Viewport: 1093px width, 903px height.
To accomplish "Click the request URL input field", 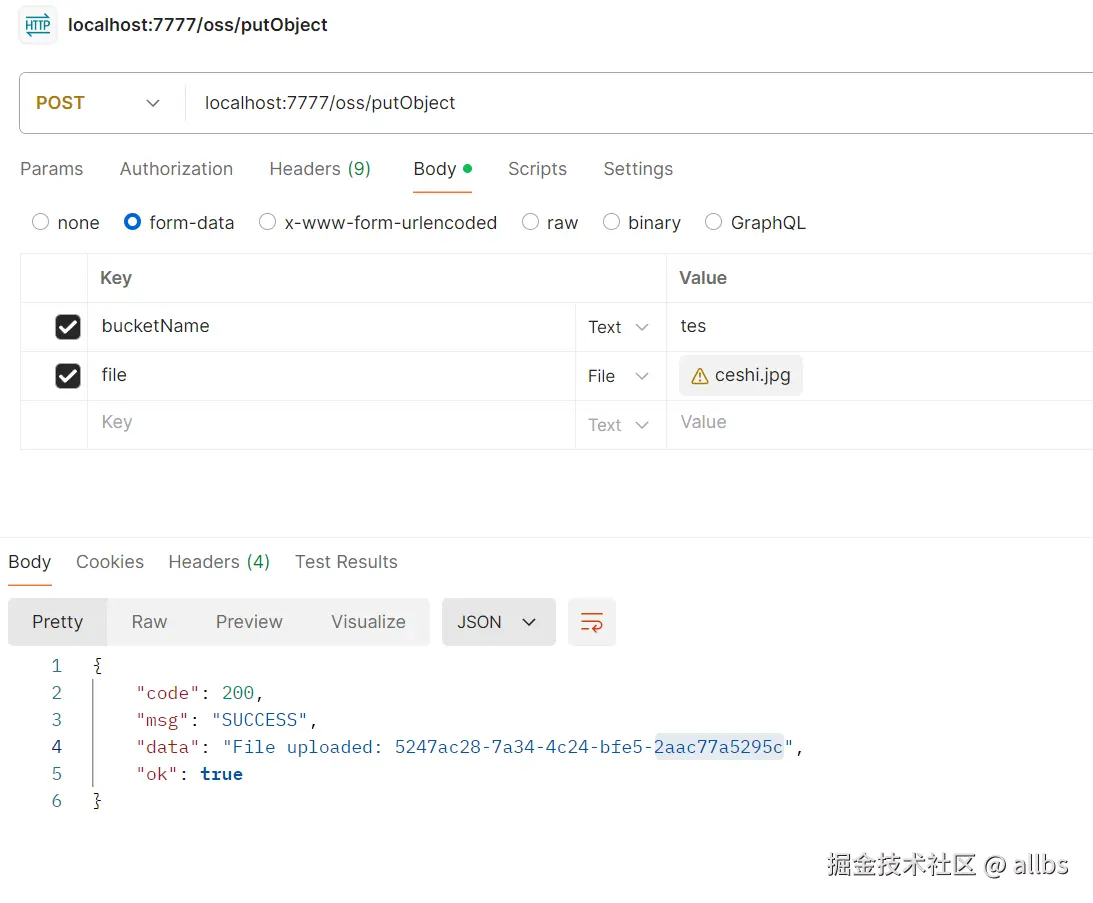I will [639, 103].
